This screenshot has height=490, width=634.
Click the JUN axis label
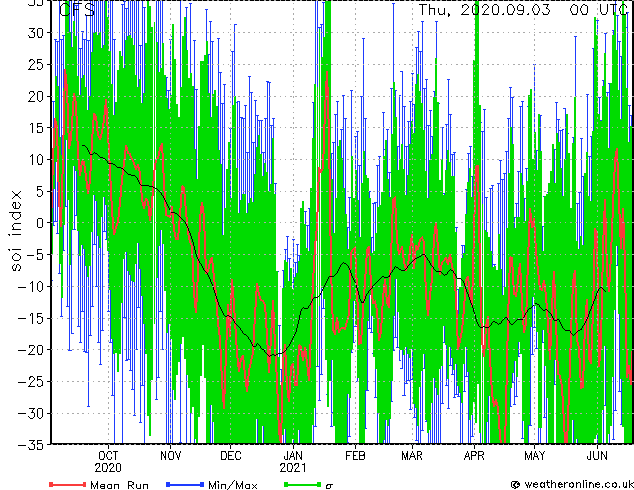click(597, 456)
